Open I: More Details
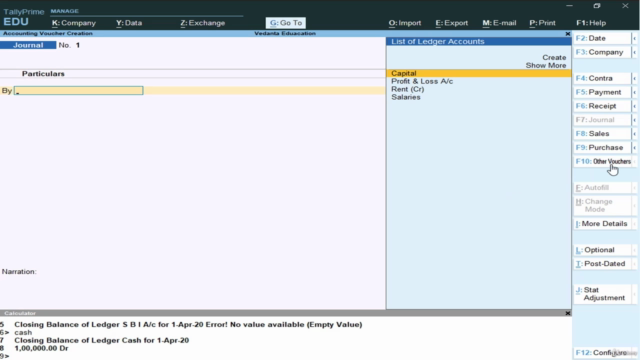The height and width of the screenshot is (360, 640). (602, 224)
